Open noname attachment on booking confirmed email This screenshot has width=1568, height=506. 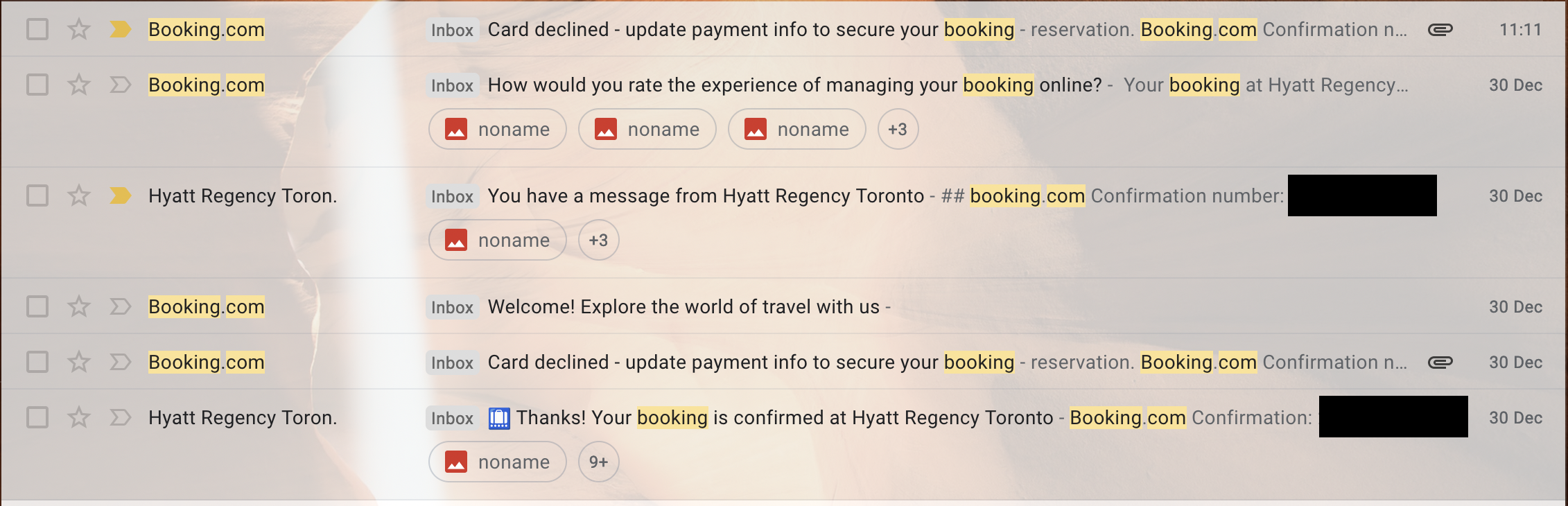click(498, 462)
